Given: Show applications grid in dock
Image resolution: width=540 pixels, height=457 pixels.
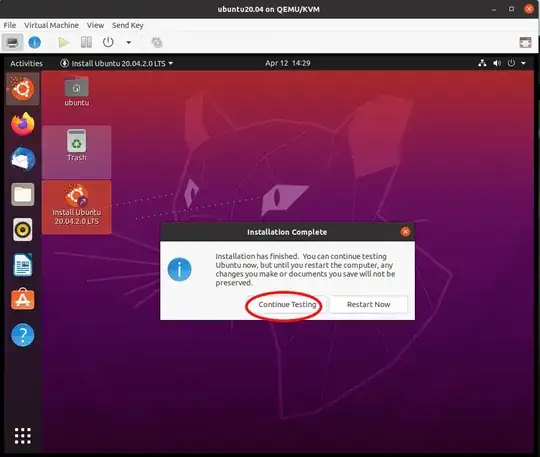Looking at the screenshot, I should tap(23, 436).
